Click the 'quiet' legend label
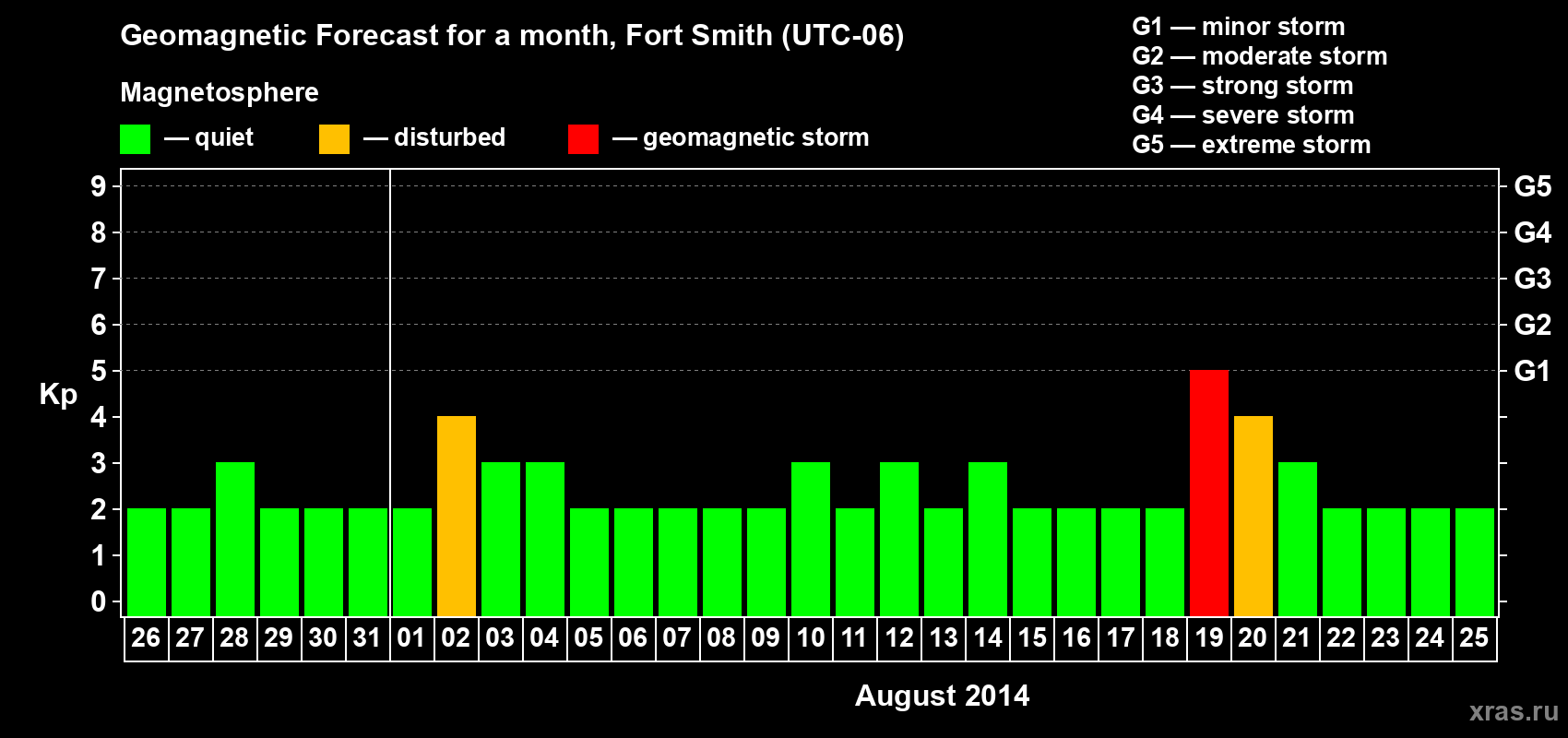Screen dimensions: 1568x738 coord(224,138)
